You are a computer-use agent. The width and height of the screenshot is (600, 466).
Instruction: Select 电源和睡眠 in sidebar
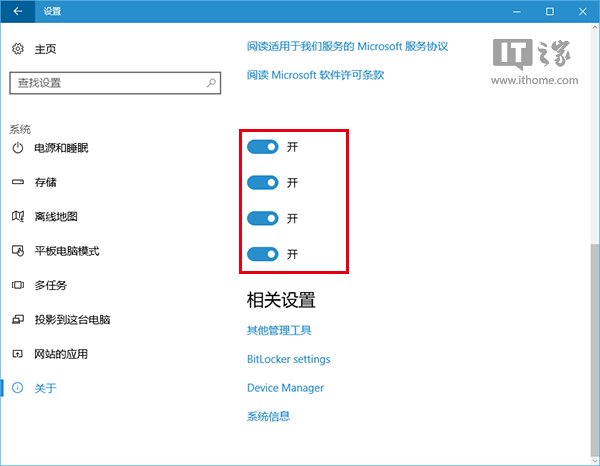(62, 148)
